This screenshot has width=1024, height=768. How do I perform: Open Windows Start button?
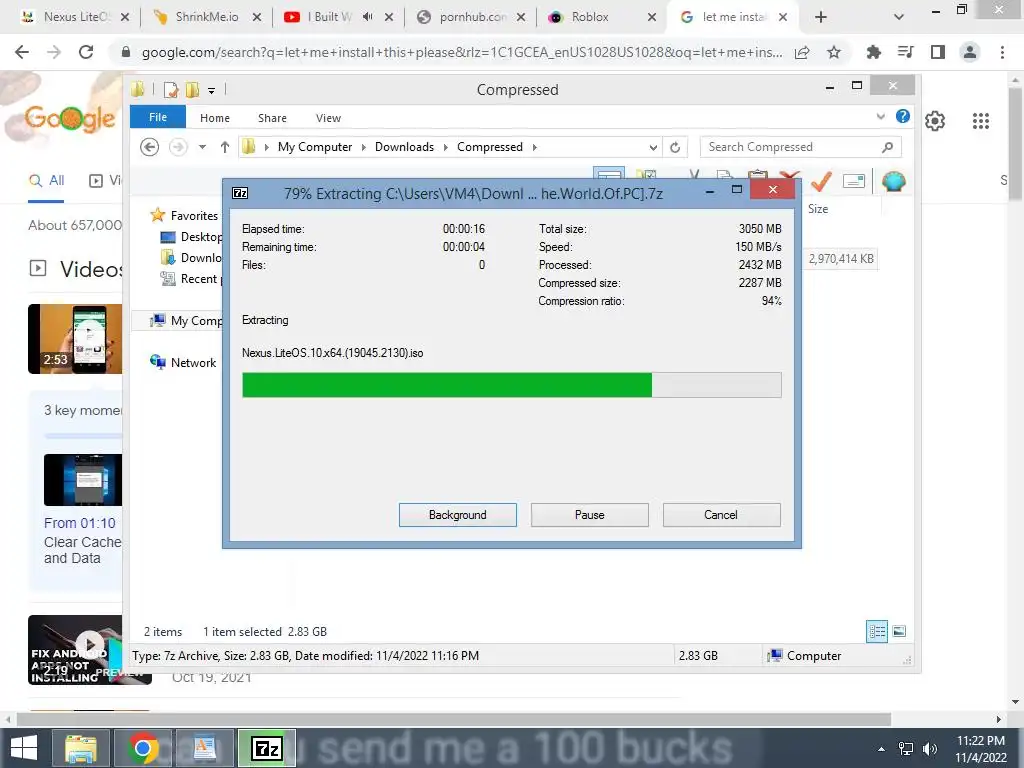tap(24, 748)
